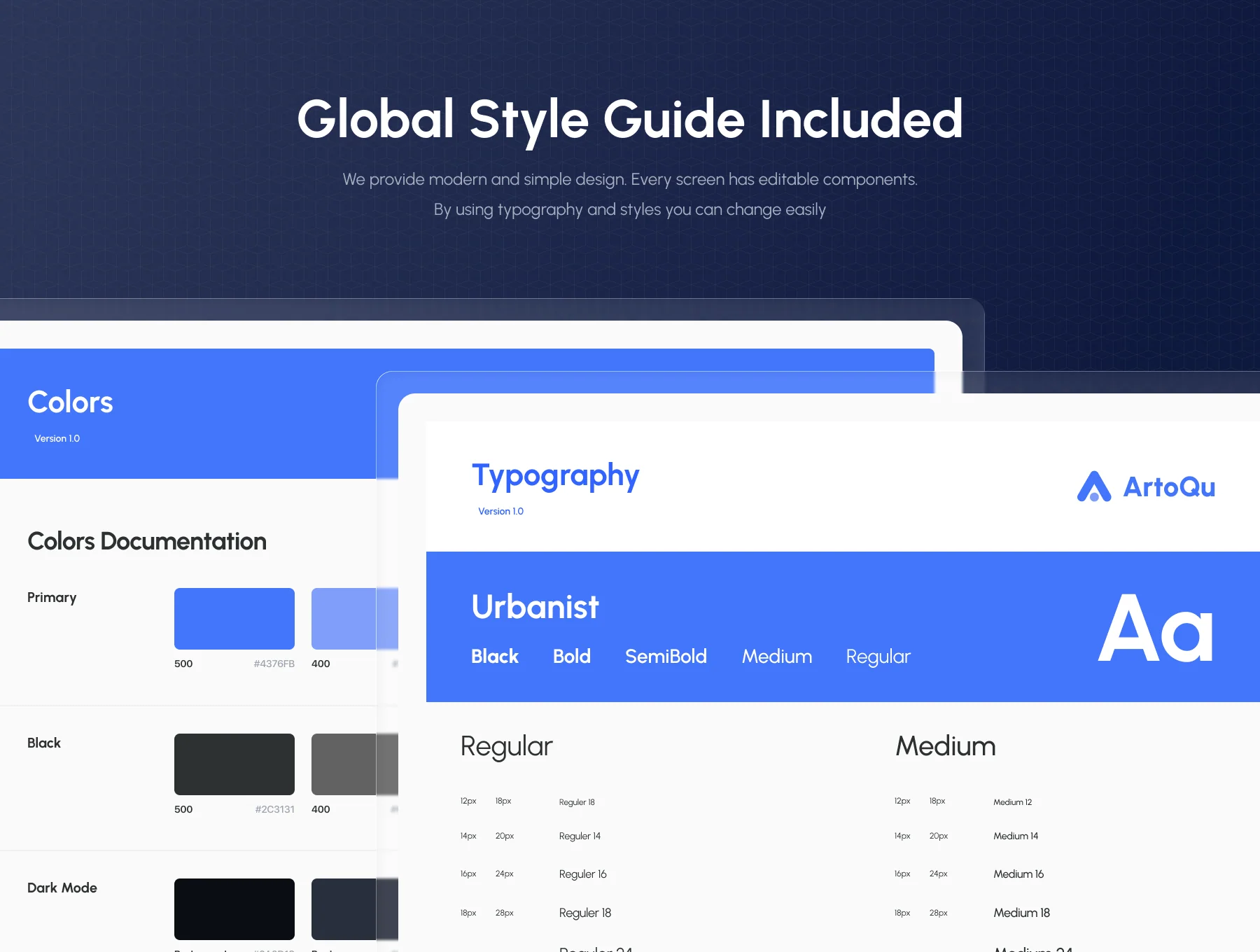Image resolution: width=1260 pixels, height=952 pixels.
Task: Click the Bold font weight label
Action: point(572,657)
